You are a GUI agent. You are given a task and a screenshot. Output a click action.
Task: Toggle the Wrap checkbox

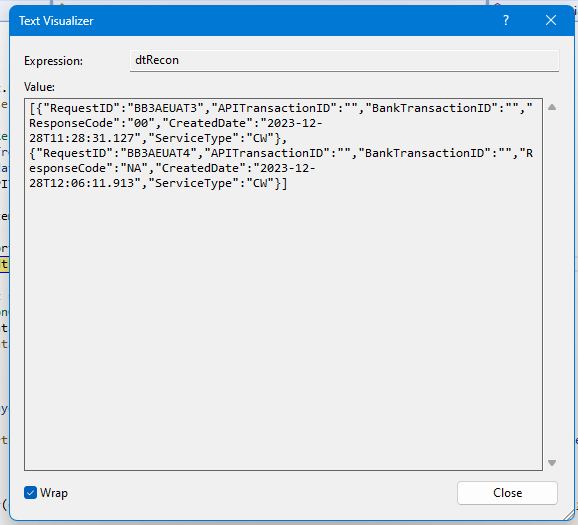[30, 493]
